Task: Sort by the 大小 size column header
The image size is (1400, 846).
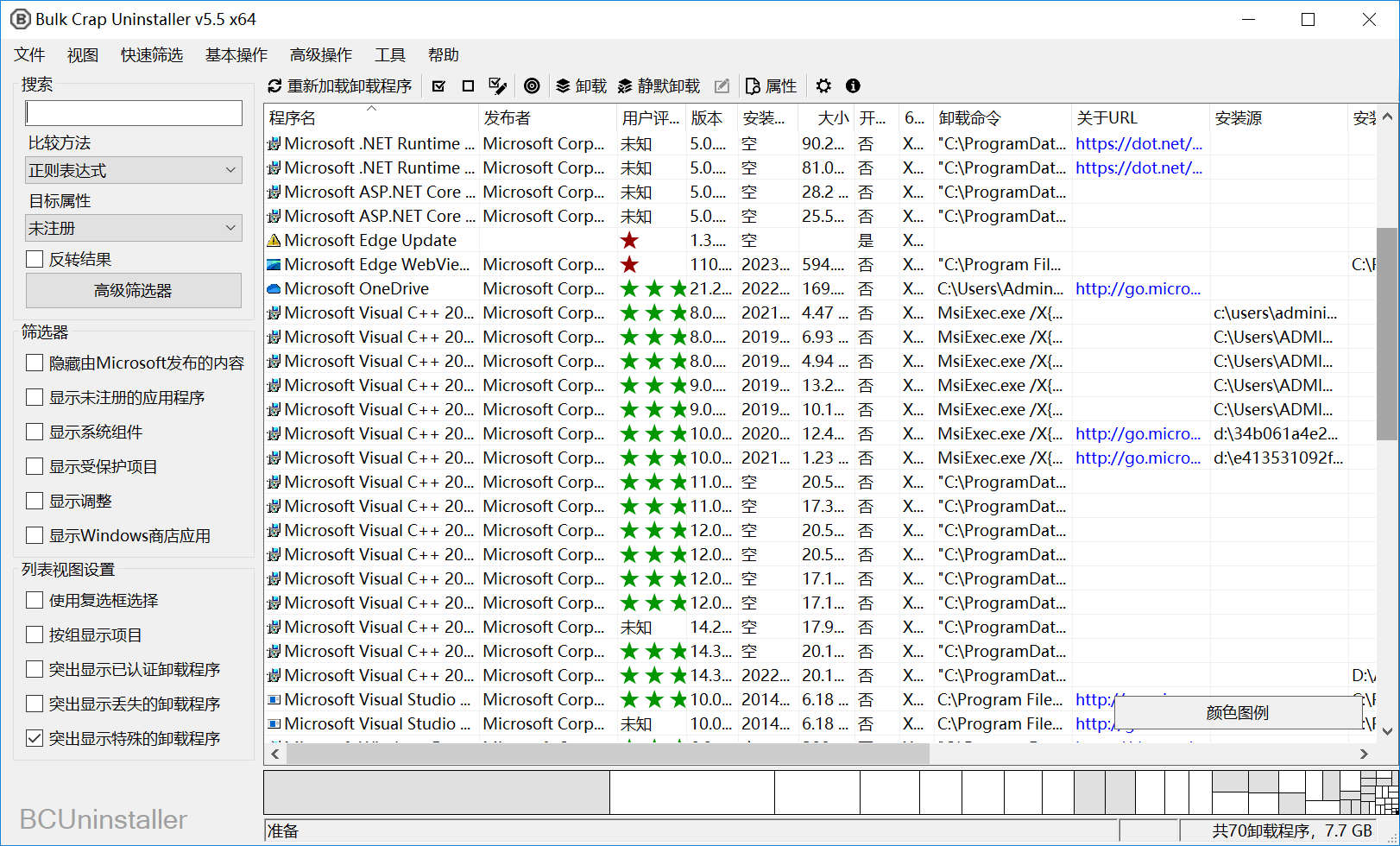Action: pos(826,118)
